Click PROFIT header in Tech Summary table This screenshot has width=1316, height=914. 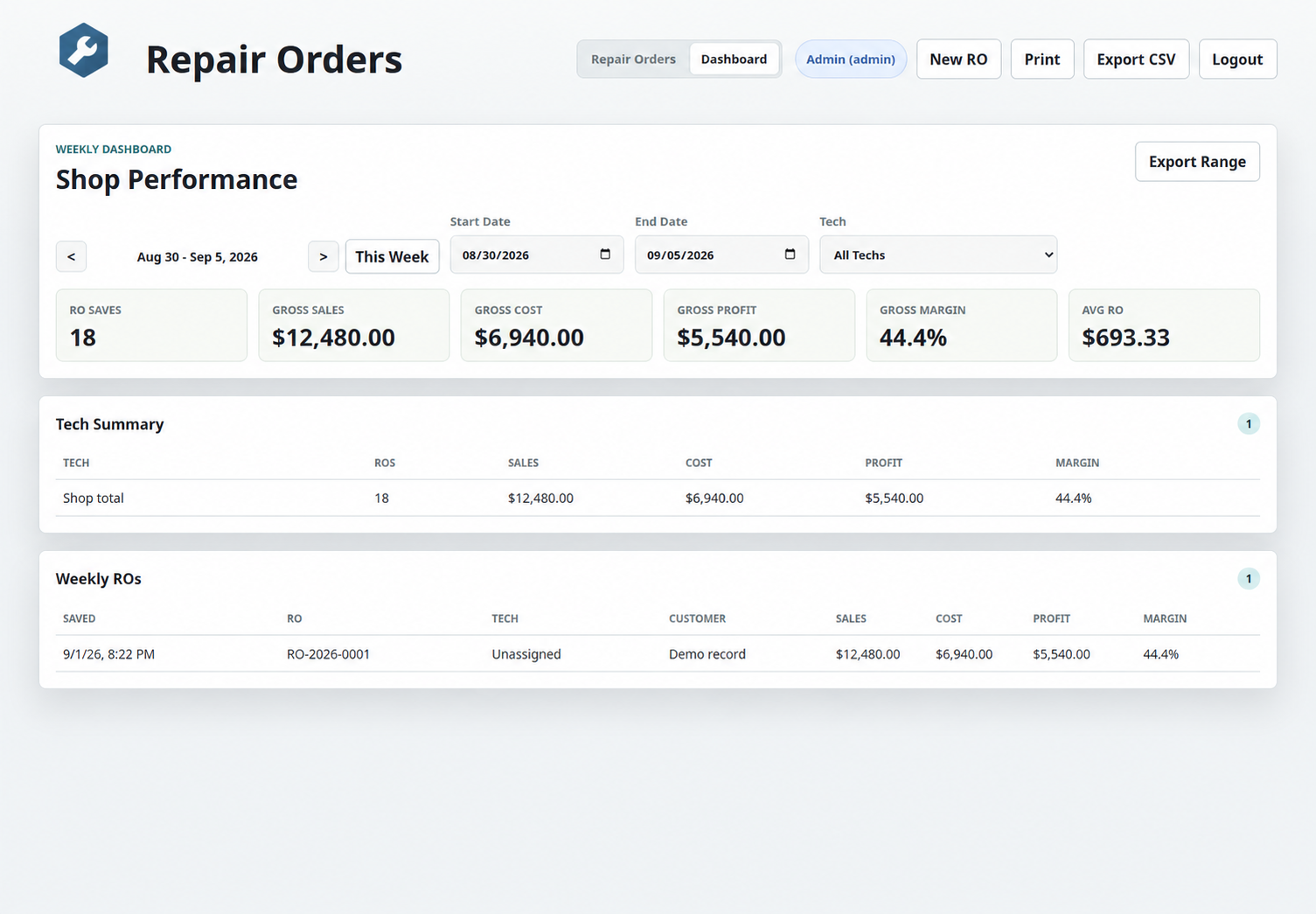pos(883,463)
